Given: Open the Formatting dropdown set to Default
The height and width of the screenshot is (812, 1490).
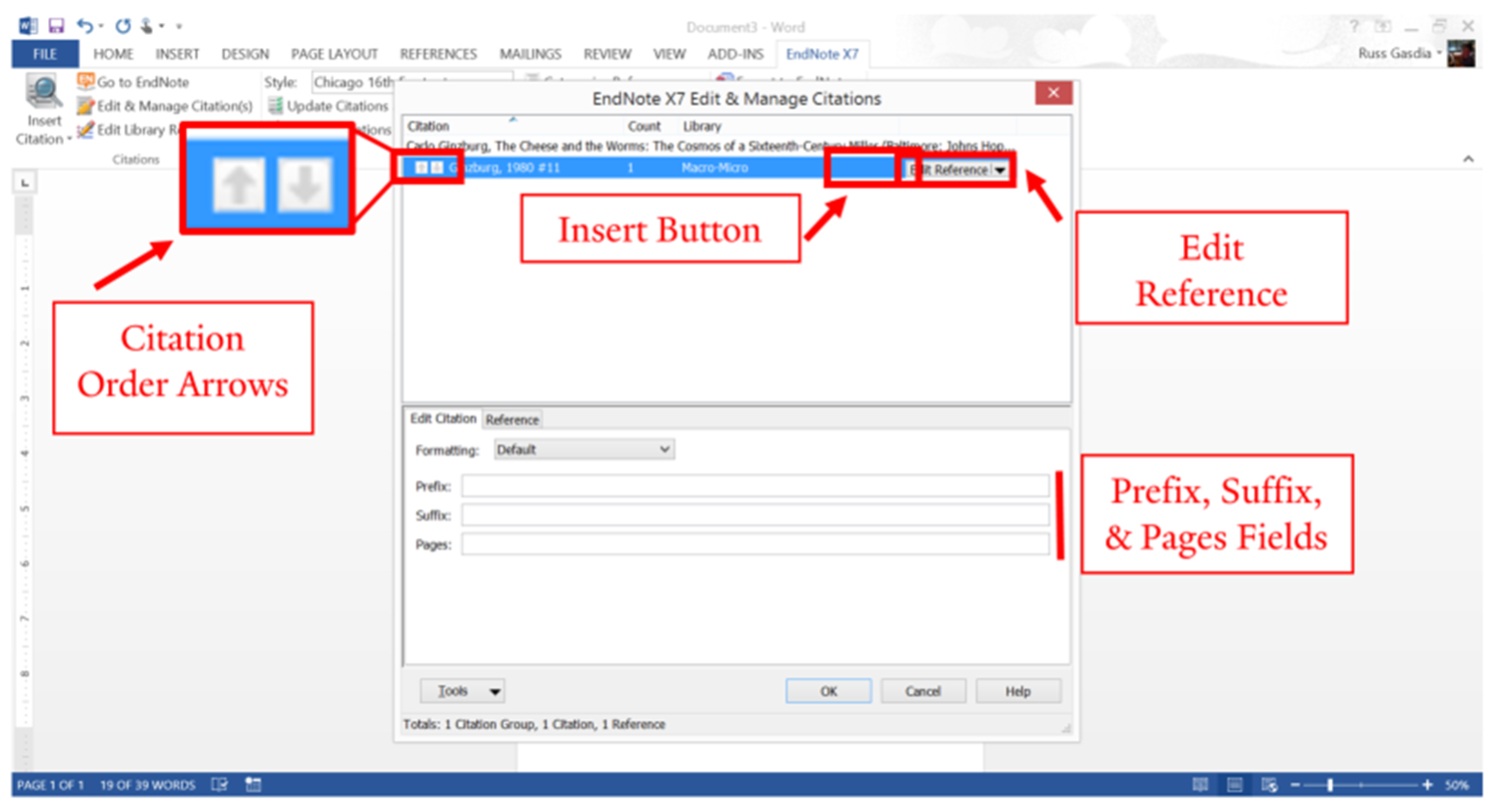Looking at the screenshot, I should [585, 449].
